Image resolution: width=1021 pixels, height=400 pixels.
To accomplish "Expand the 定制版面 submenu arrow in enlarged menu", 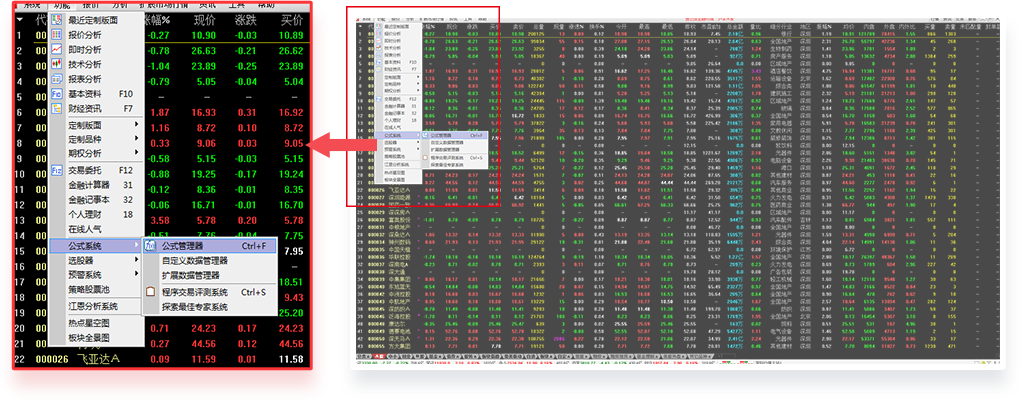I will click(137, 125).
